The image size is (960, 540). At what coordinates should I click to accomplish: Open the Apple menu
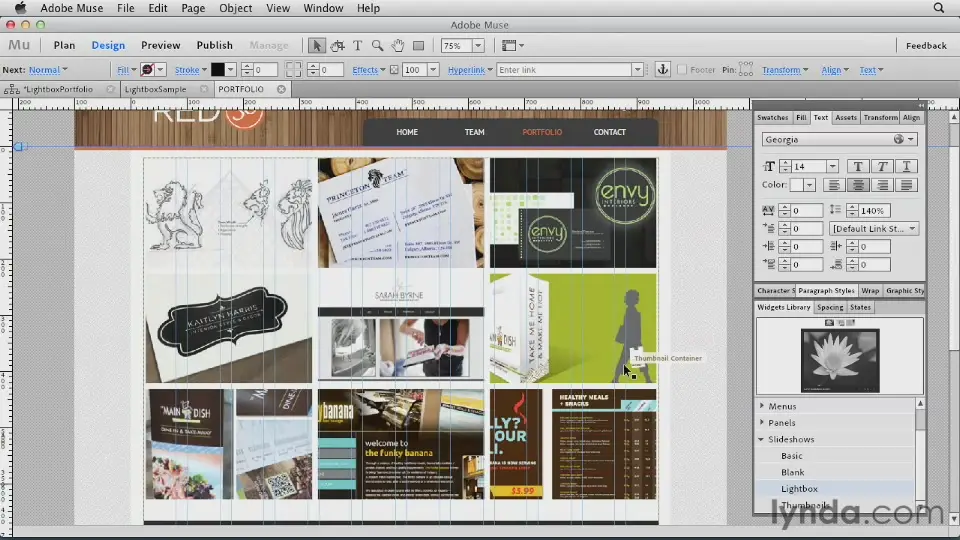coord(20,8)
